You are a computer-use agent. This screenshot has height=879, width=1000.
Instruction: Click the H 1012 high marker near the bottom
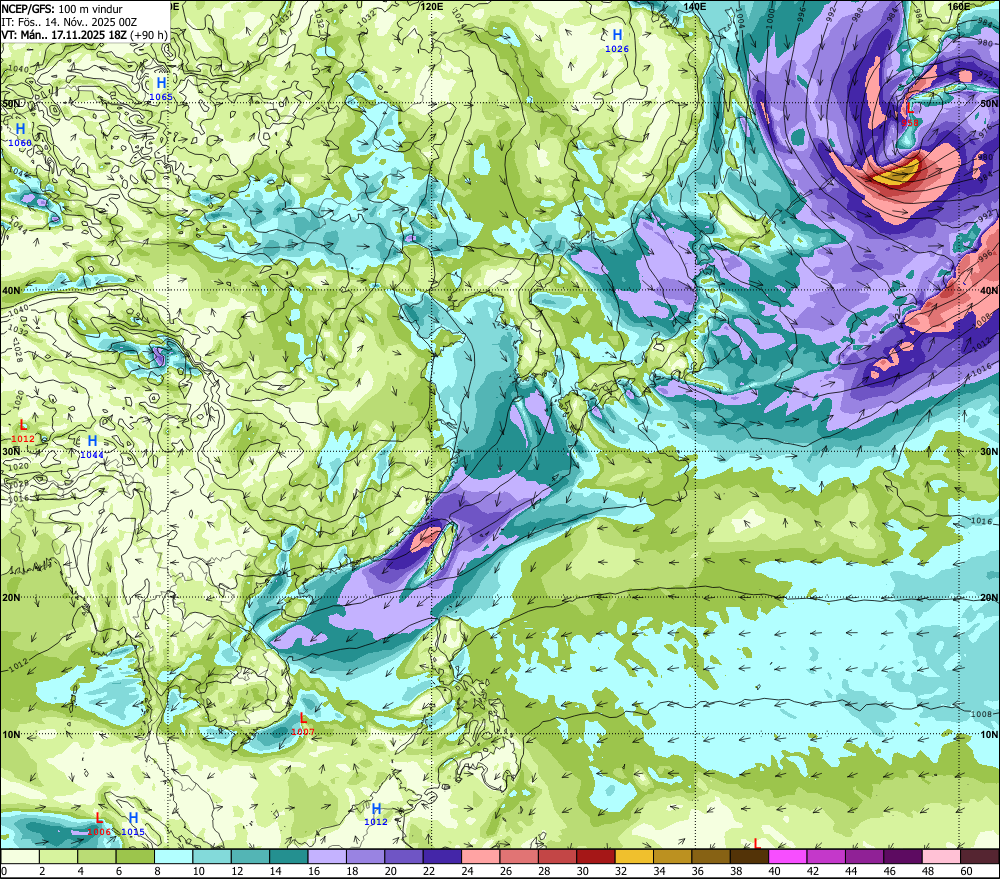(376, 815)
